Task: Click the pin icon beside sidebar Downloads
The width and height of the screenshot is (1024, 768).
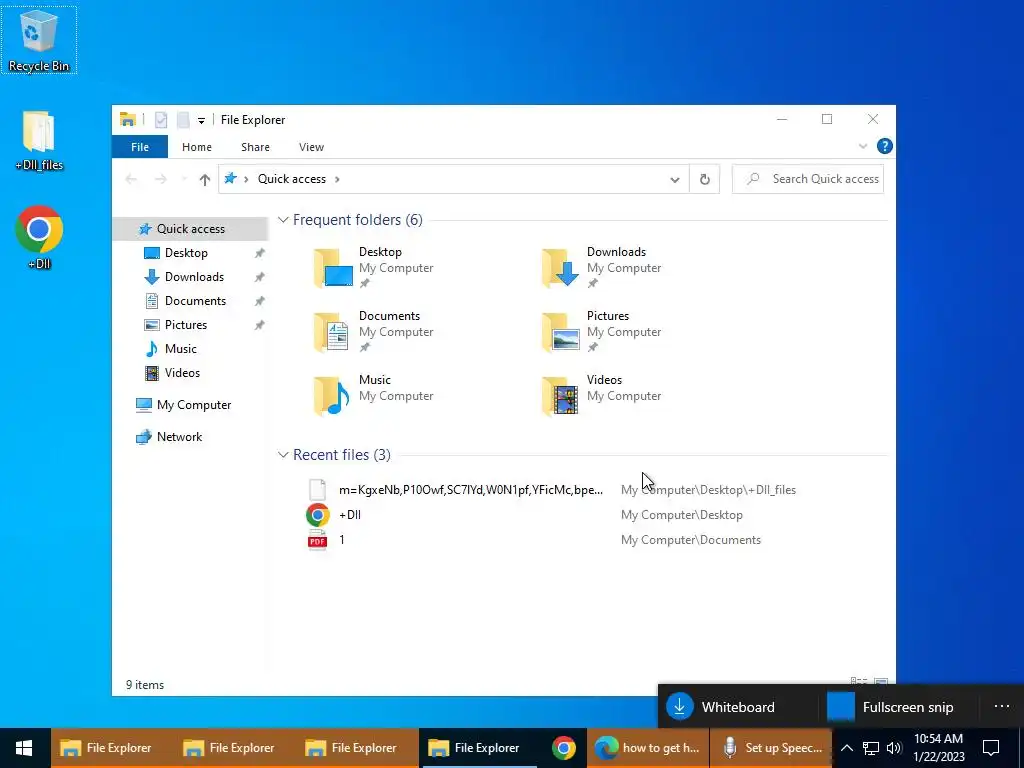Action: point(259,278)
